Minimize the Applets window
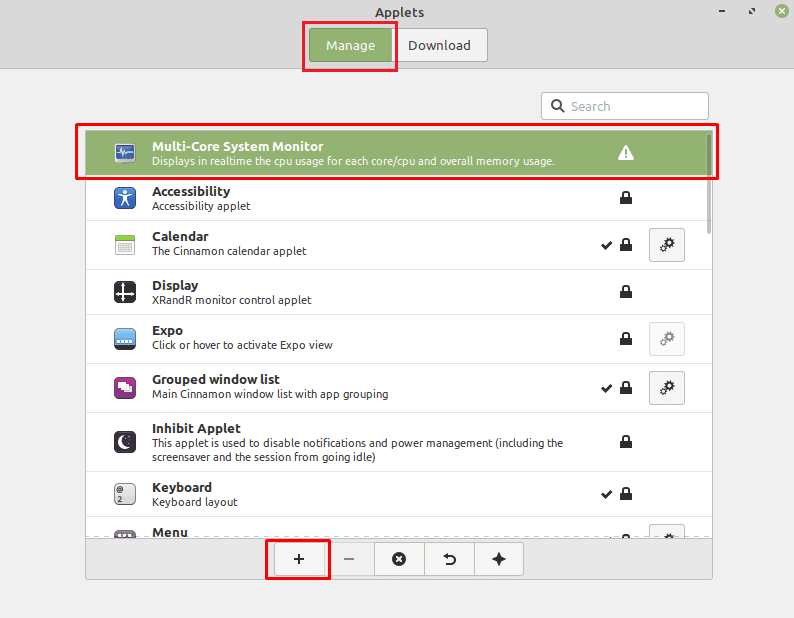The width and height of the screenshot is (794, 618). 722,11
